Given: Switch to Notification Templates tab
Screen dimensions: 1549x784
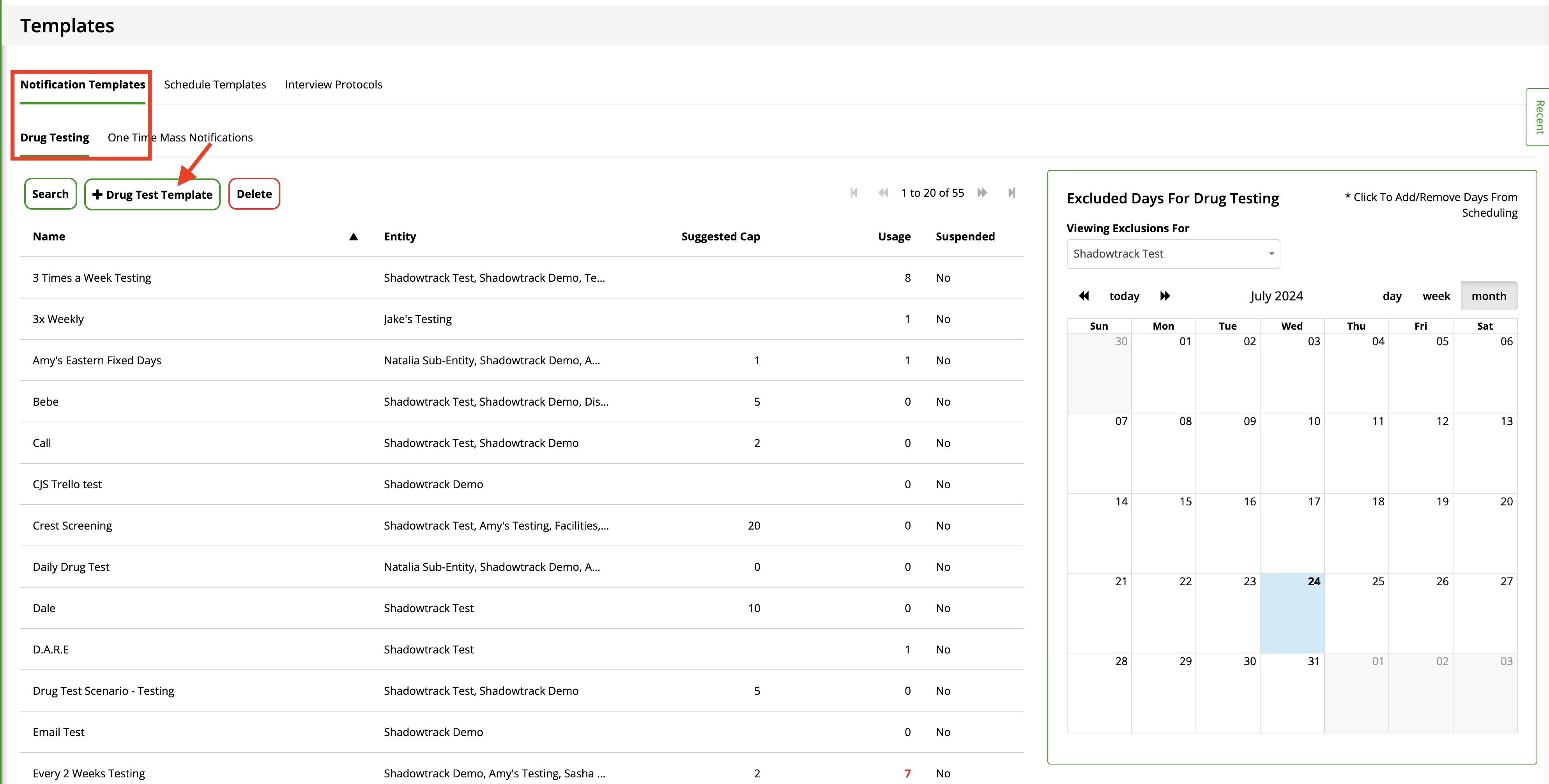Looking at the screenshot, I should coord(82,85).
